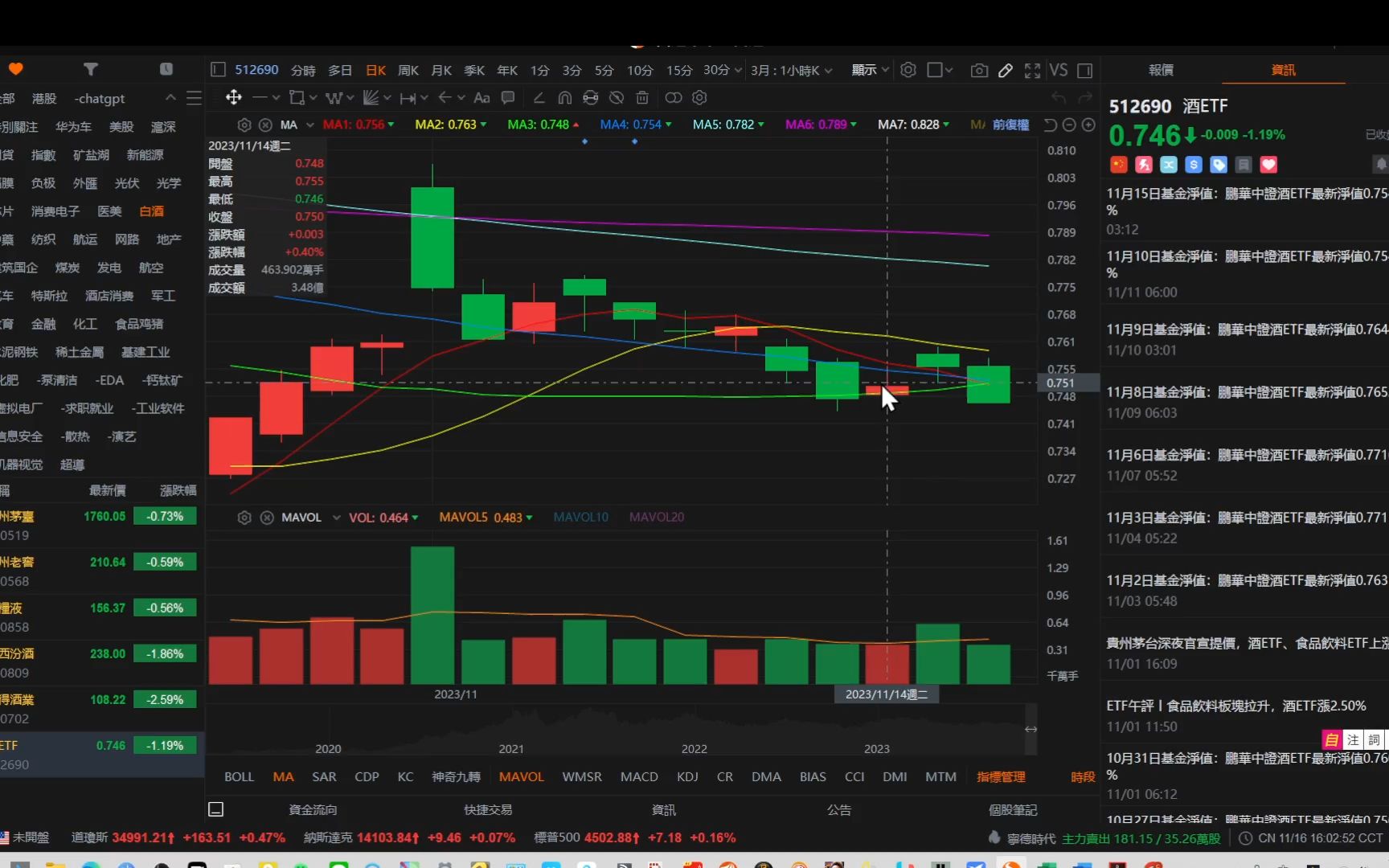Viewport: 1389px width, 868px height.
Task: Open chart settings gear in top toolbar
Action: [x=908, y=70]
